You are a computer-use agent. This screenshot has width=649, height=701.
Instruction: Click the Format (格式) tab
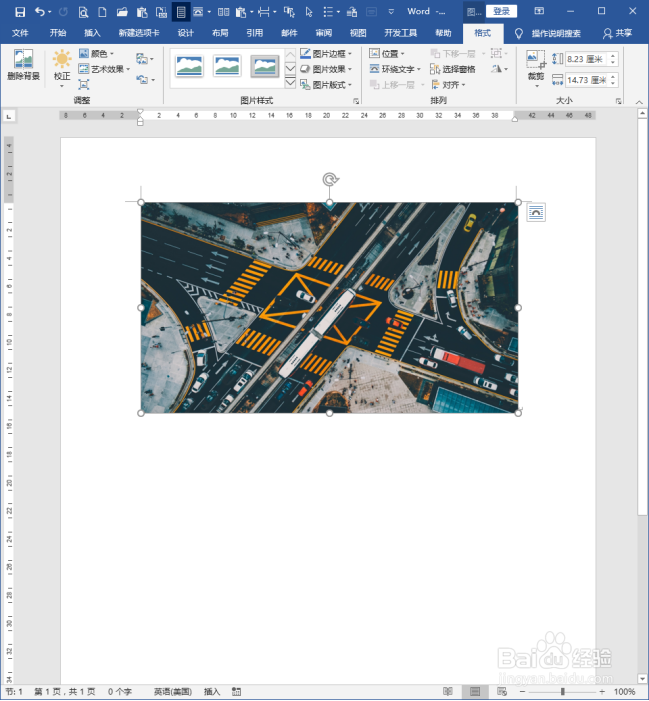483,33
